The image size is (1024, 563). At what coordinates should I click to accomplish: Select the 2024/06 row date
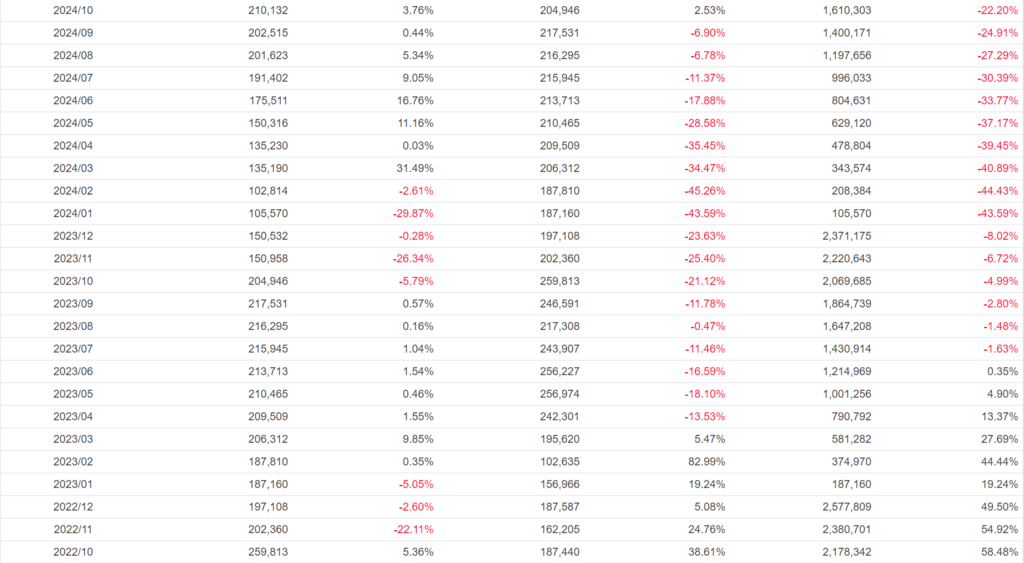[x=73, y=100]
